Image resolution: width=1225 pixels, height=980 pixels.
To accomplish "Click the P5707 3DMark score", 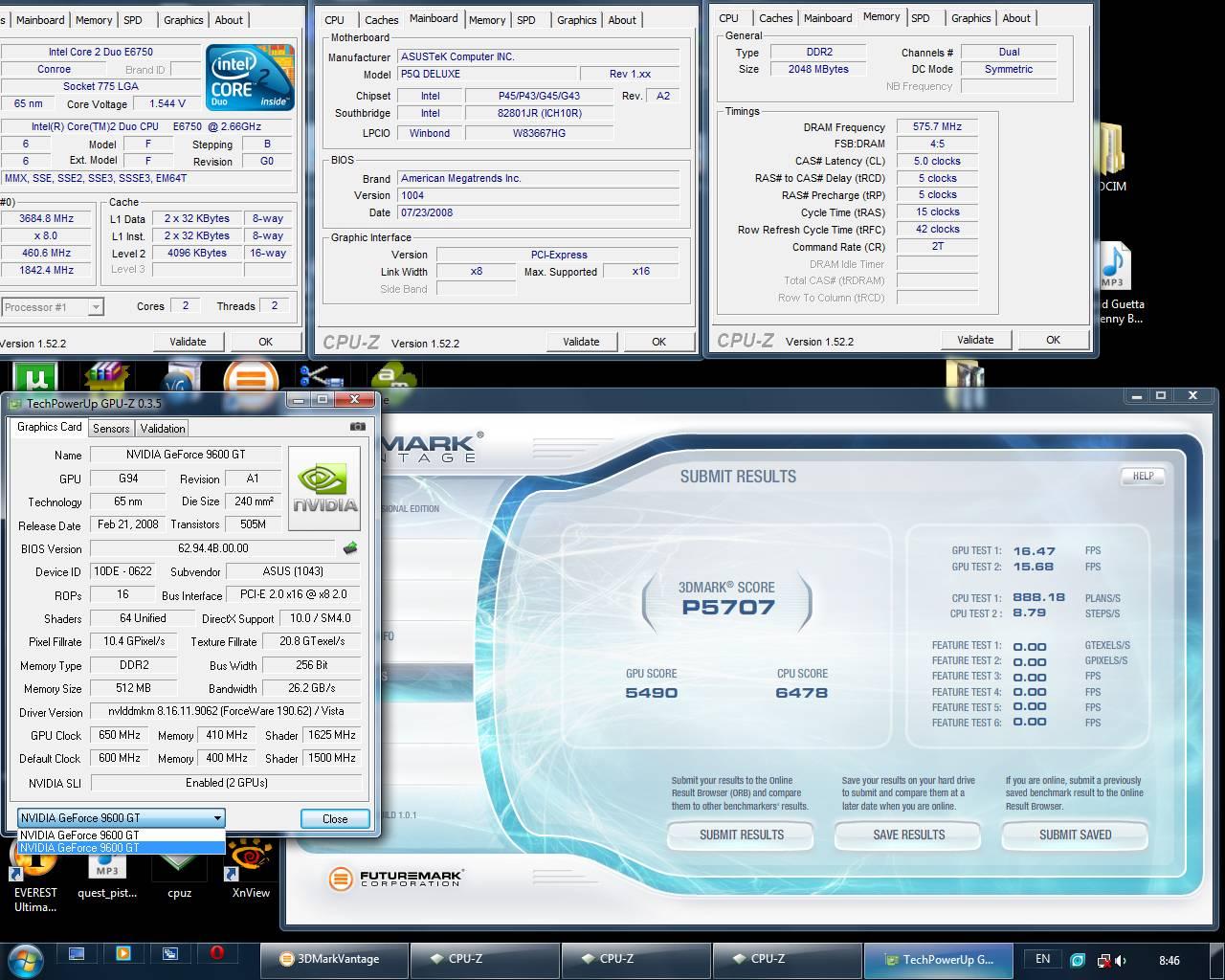I will click(x=728, y=606).
